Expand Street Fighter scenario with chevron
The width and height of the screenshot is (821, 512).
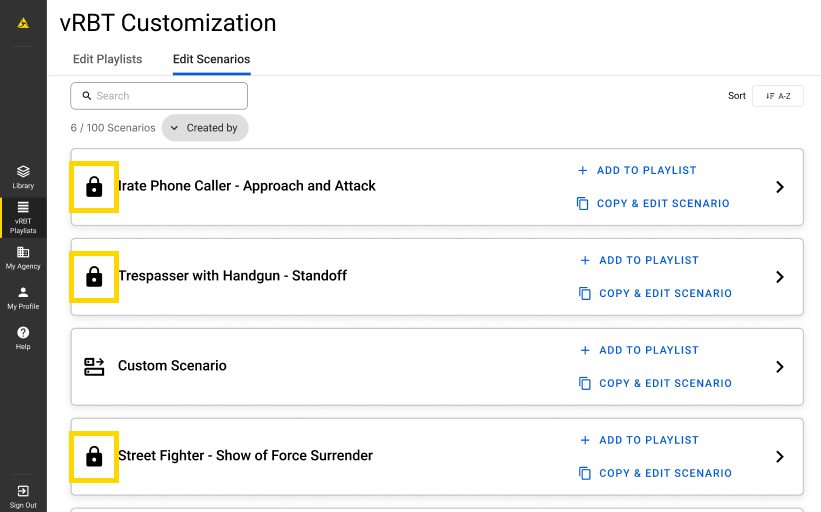pyautogui.click(x=780, y=457)
